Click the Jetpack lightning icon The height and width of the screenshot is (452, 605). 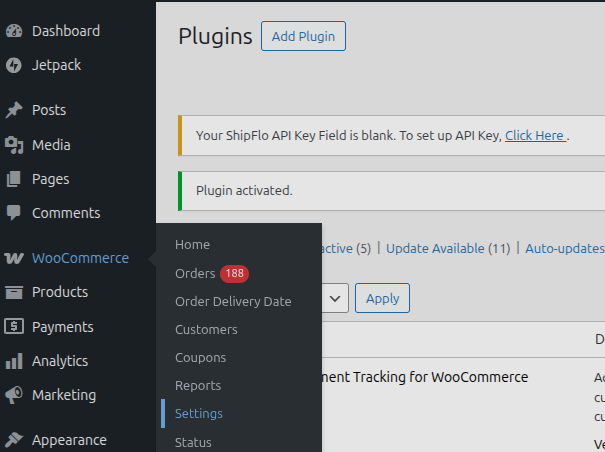[x=14, y=65]
